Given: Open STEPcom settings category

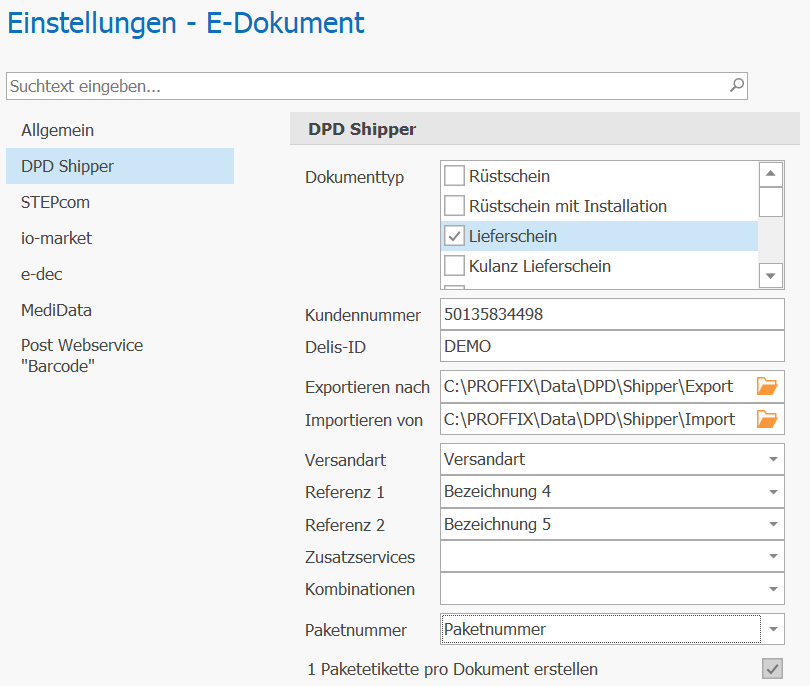Looking at the screenshot, I should click(120, 202).
